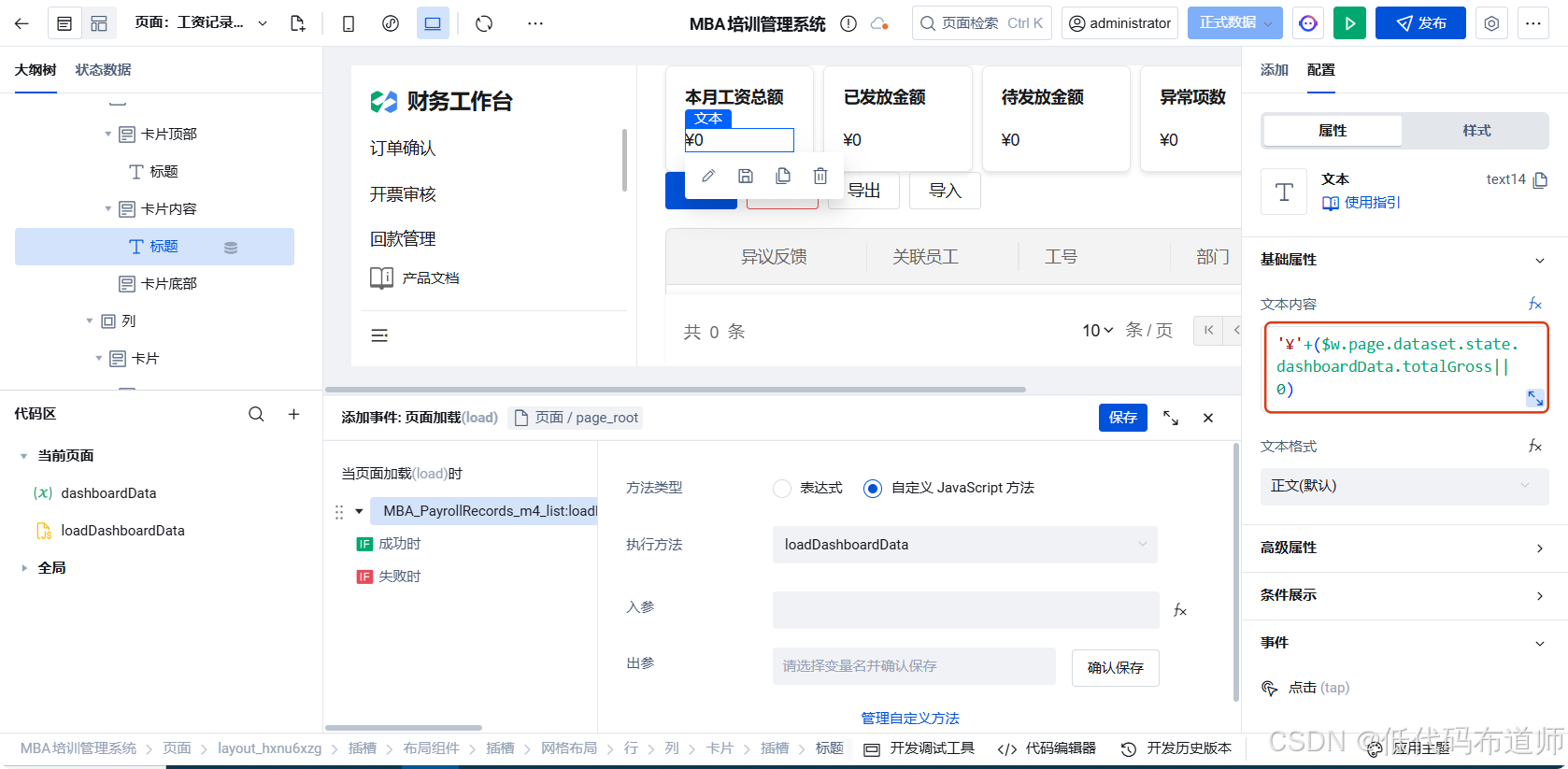Search the code area with magnifier icon

click(x=256, y=414)
